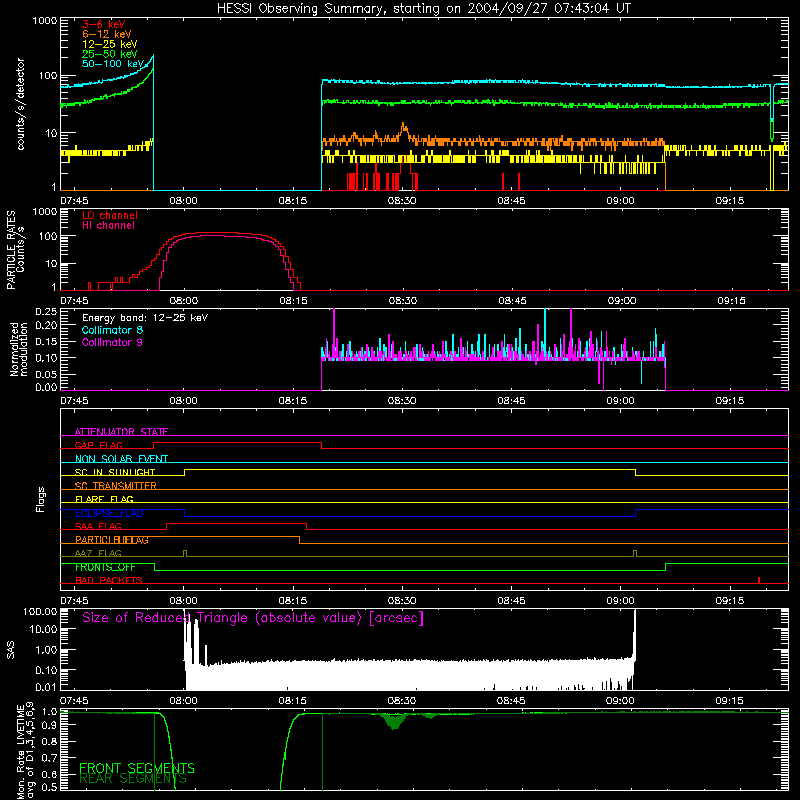Click the 08:45 tick in the Flags panel
This screenshot has width=800, height=800.
[x=511, y=601]
